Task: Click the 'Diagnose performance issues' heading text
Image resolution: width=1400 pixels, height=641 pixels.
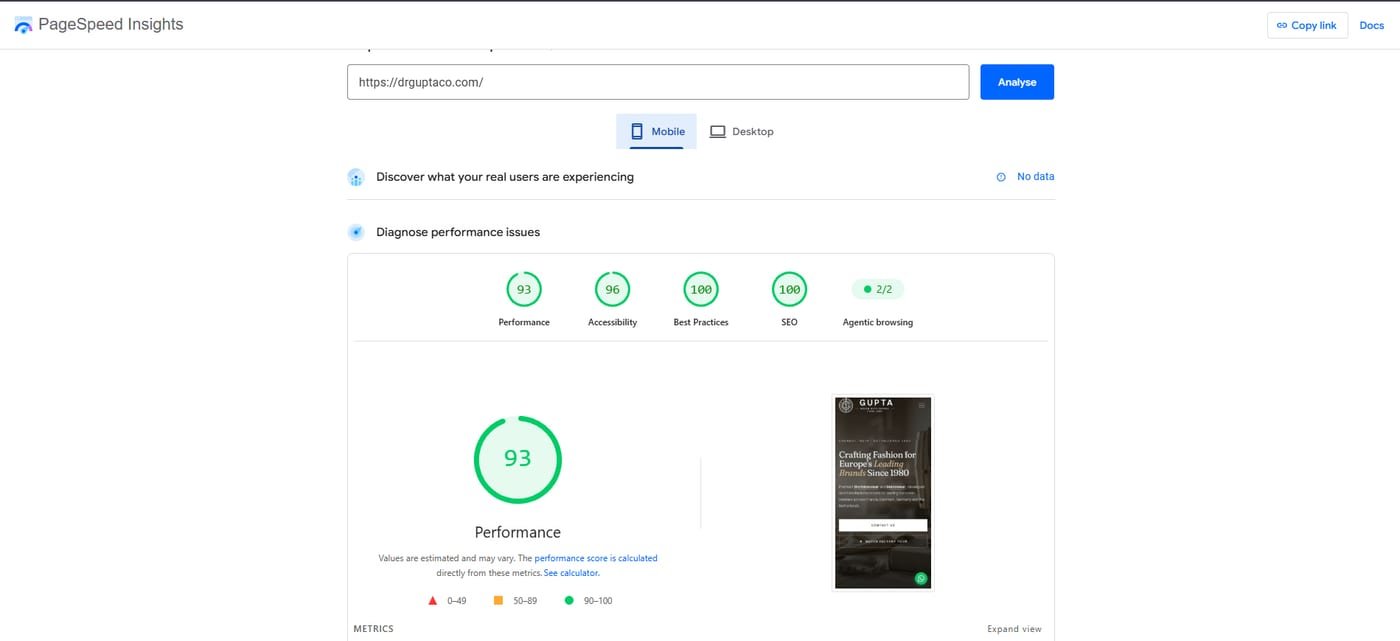Action: point(458,232)
